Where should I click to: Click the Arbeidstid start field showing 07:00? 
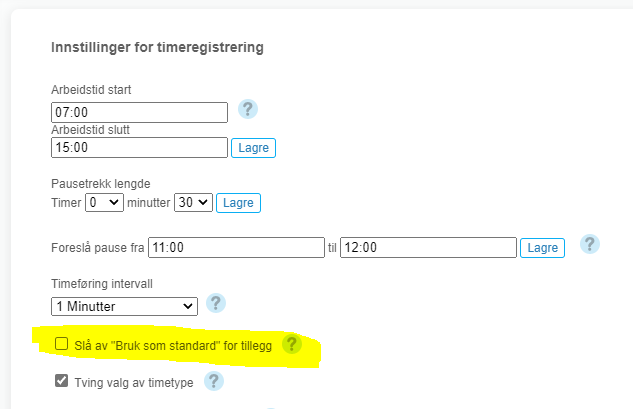[x=139, y=112]
